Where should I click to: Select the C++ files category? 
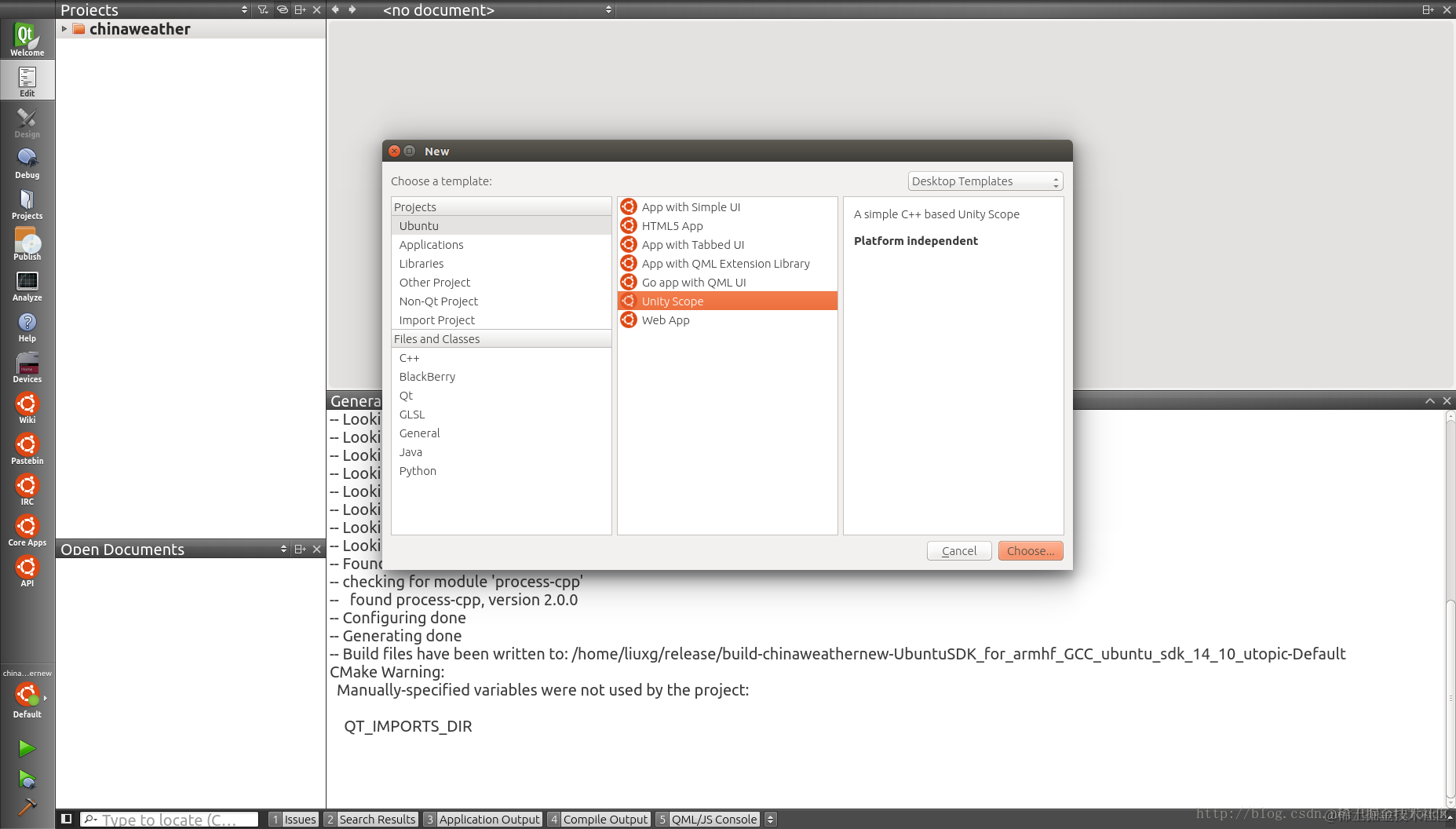tap(501, 357)
